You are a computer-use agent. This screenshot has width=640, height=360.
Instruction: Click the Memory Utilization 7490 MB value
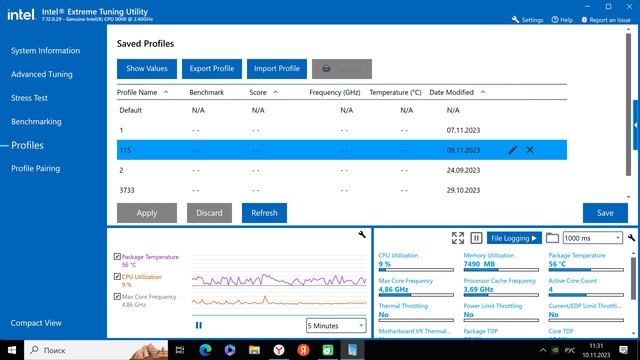tap(479, 264)
